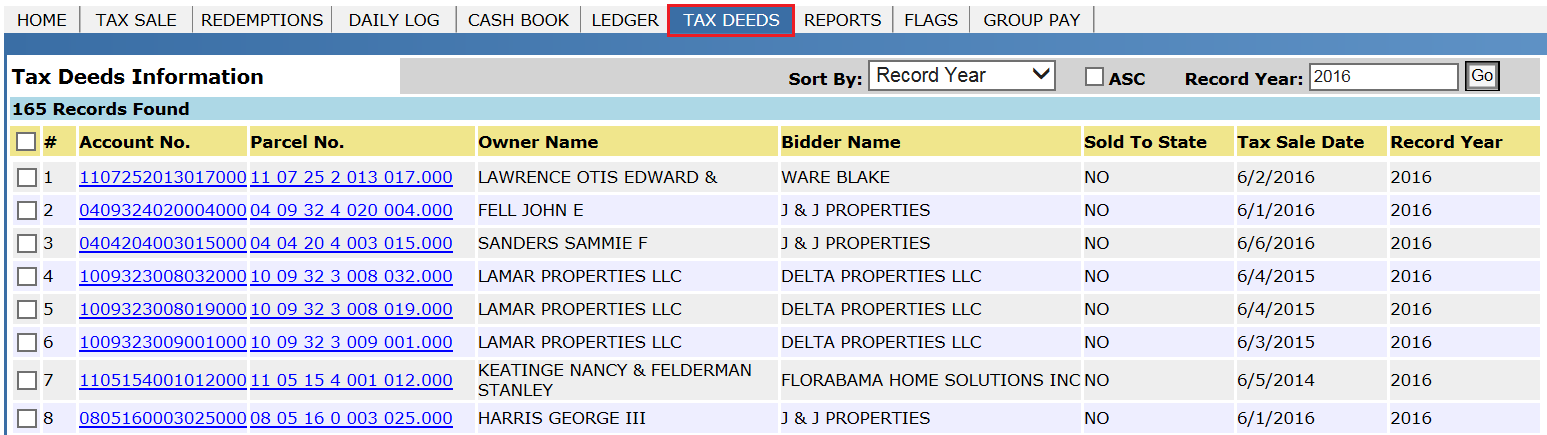Open account 1107252013017000
Image resolution: width=1547 pixels, height=435 pixels.
[x=162, y=178]
